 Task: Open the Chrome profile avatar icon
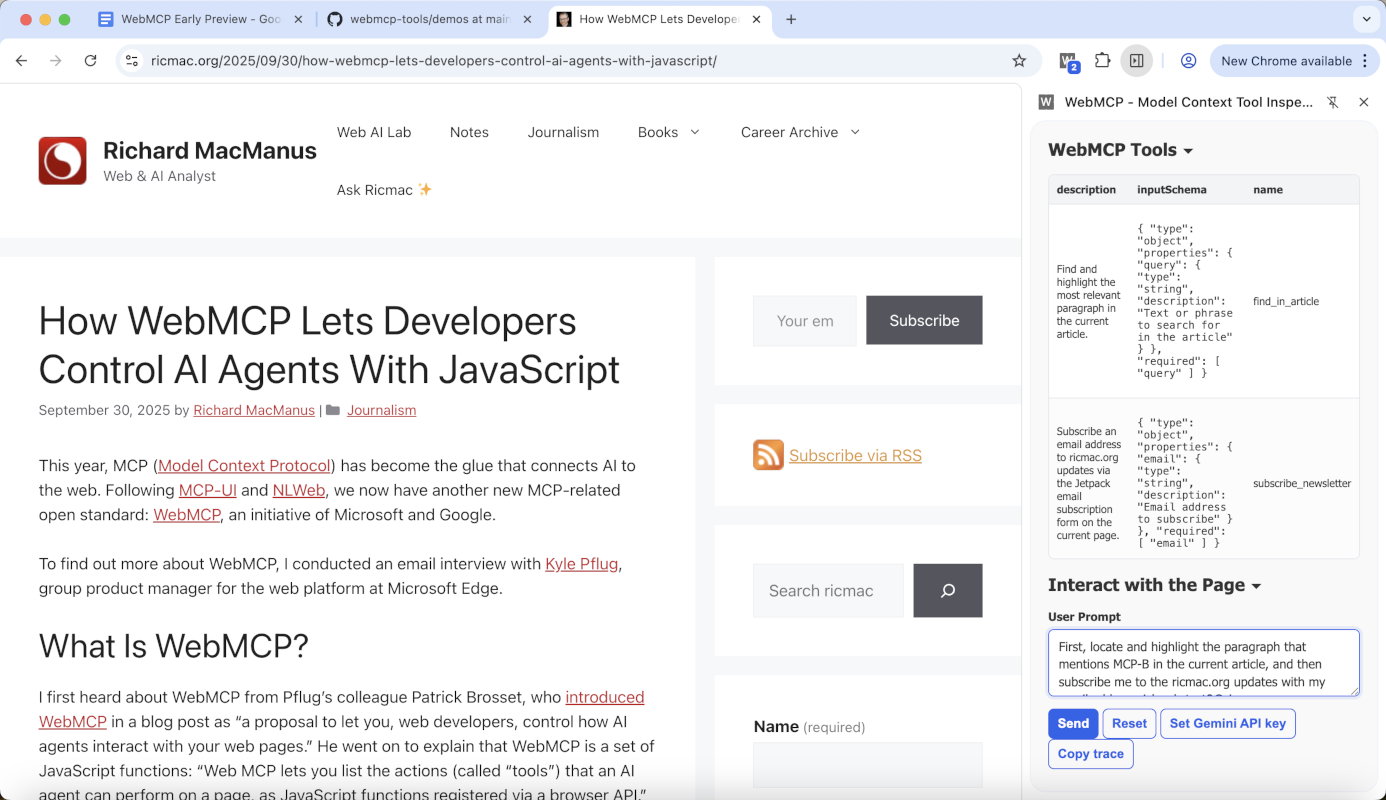click(x=1188, y=61)
